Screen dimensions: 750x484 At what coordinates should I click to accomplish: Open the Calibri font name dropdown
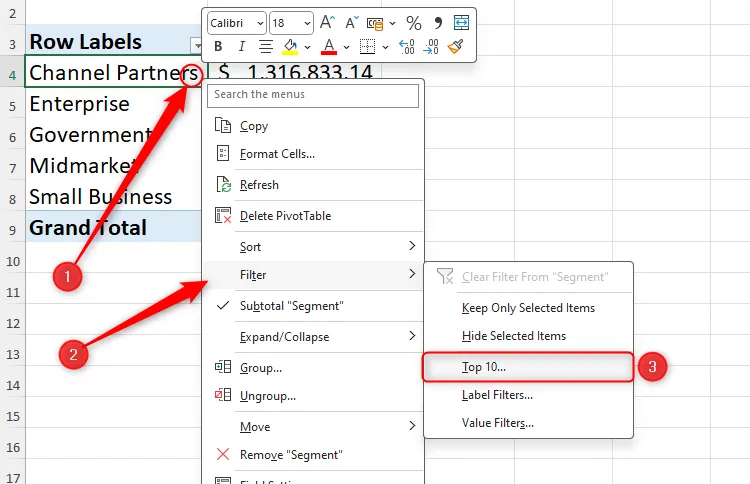(x=237, y=23)
